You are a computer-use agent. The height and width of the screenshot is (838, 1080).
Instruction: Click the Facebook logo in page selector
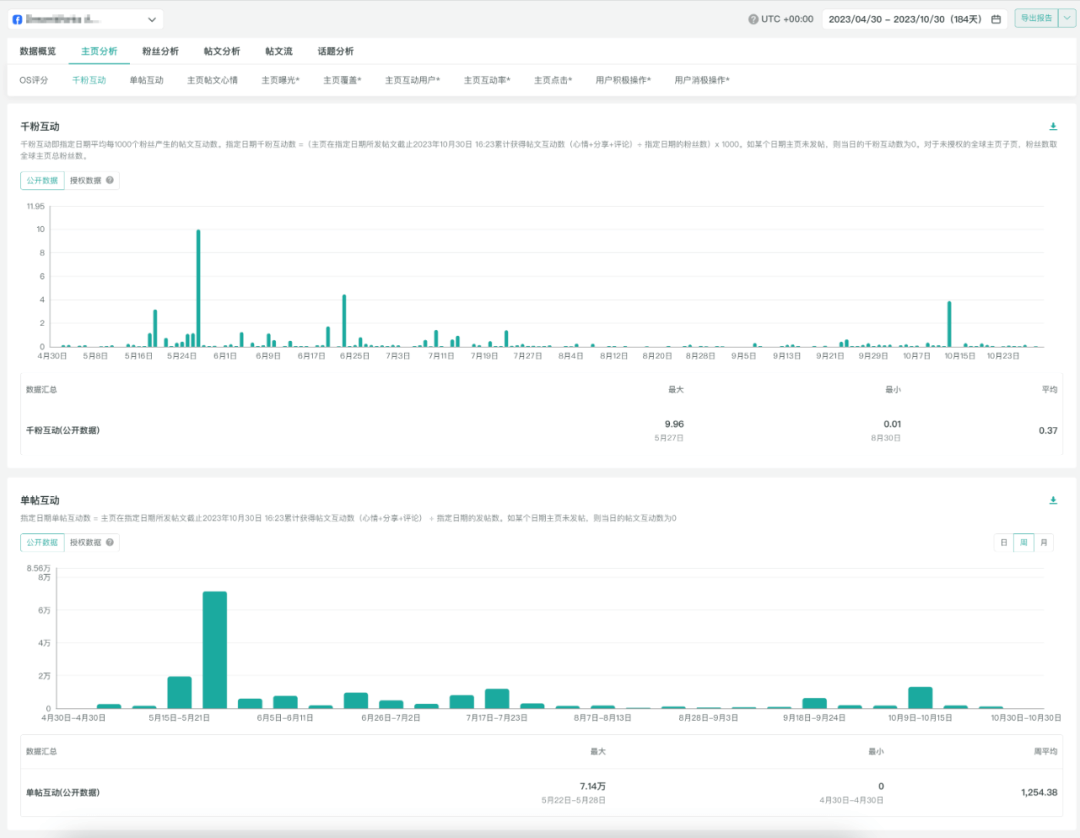(x=18, y=19)
